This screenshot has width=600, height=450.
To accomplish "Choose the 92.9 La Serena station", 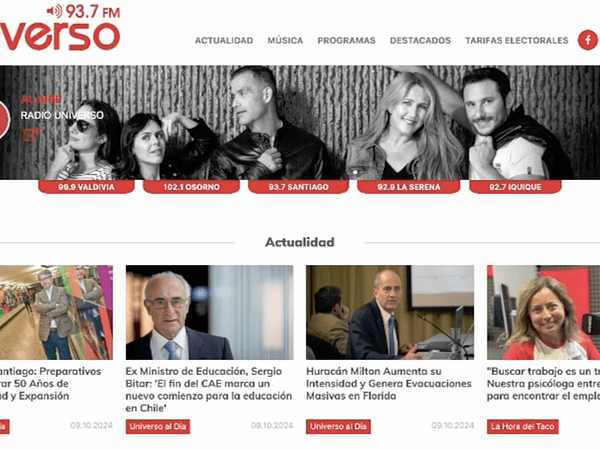I will tap(409, 187).
